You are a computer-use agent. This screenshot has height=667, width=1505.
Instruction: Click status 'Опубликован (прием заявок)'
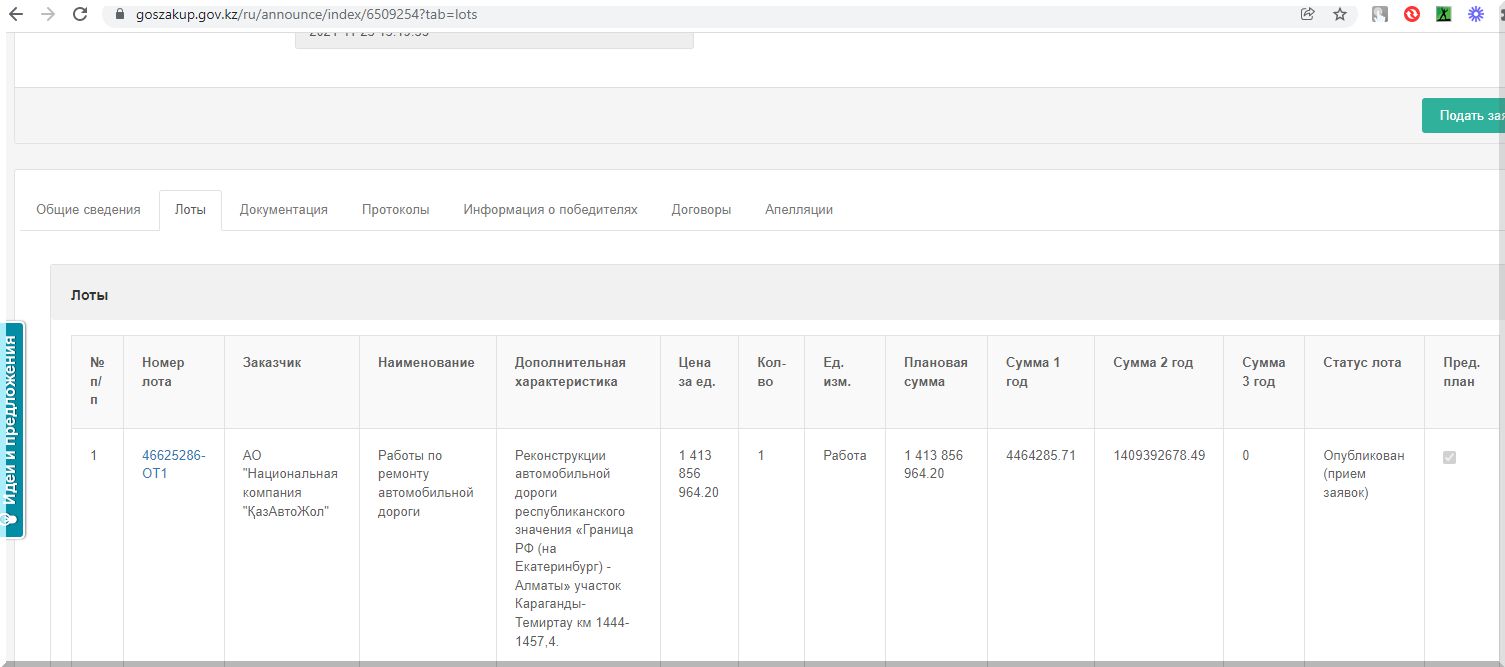(x=1364, y=474)
